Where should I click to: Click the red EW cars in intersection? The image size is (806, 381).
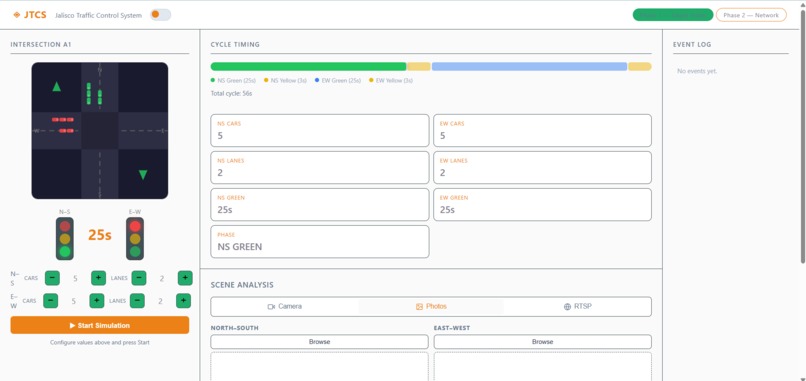coord(63,125)
